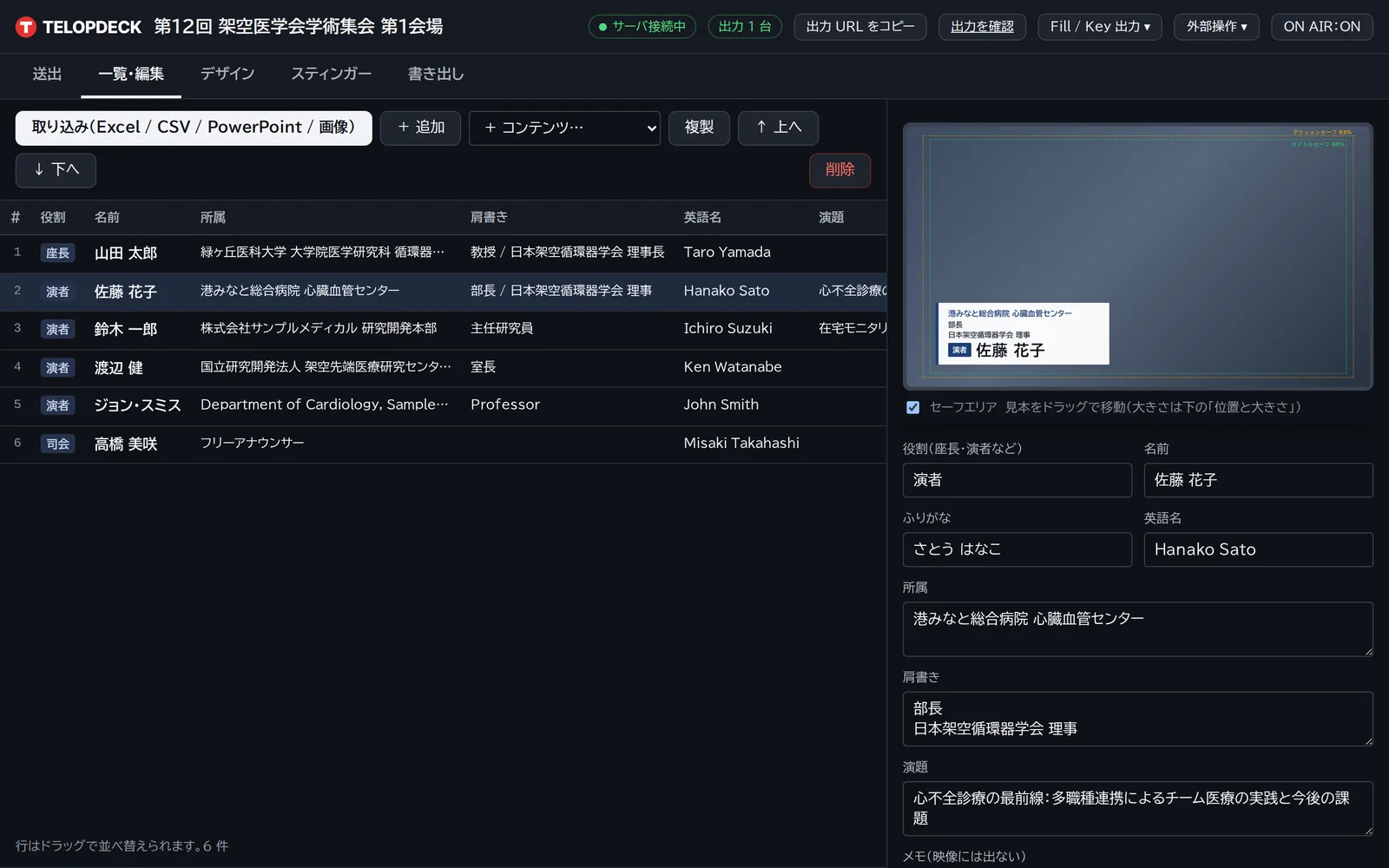Select the 一覧・編集 tab
Screen dimensions: 1389x868
click(x=131, y=75)
